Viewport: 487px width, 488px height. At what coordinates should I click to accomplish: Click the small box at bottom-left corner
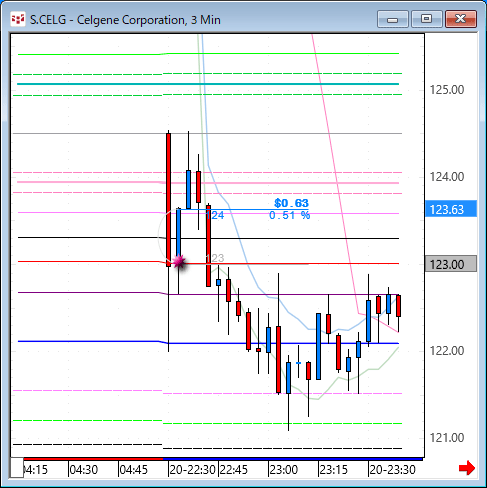pyautogui.click(x=16, y=468)
